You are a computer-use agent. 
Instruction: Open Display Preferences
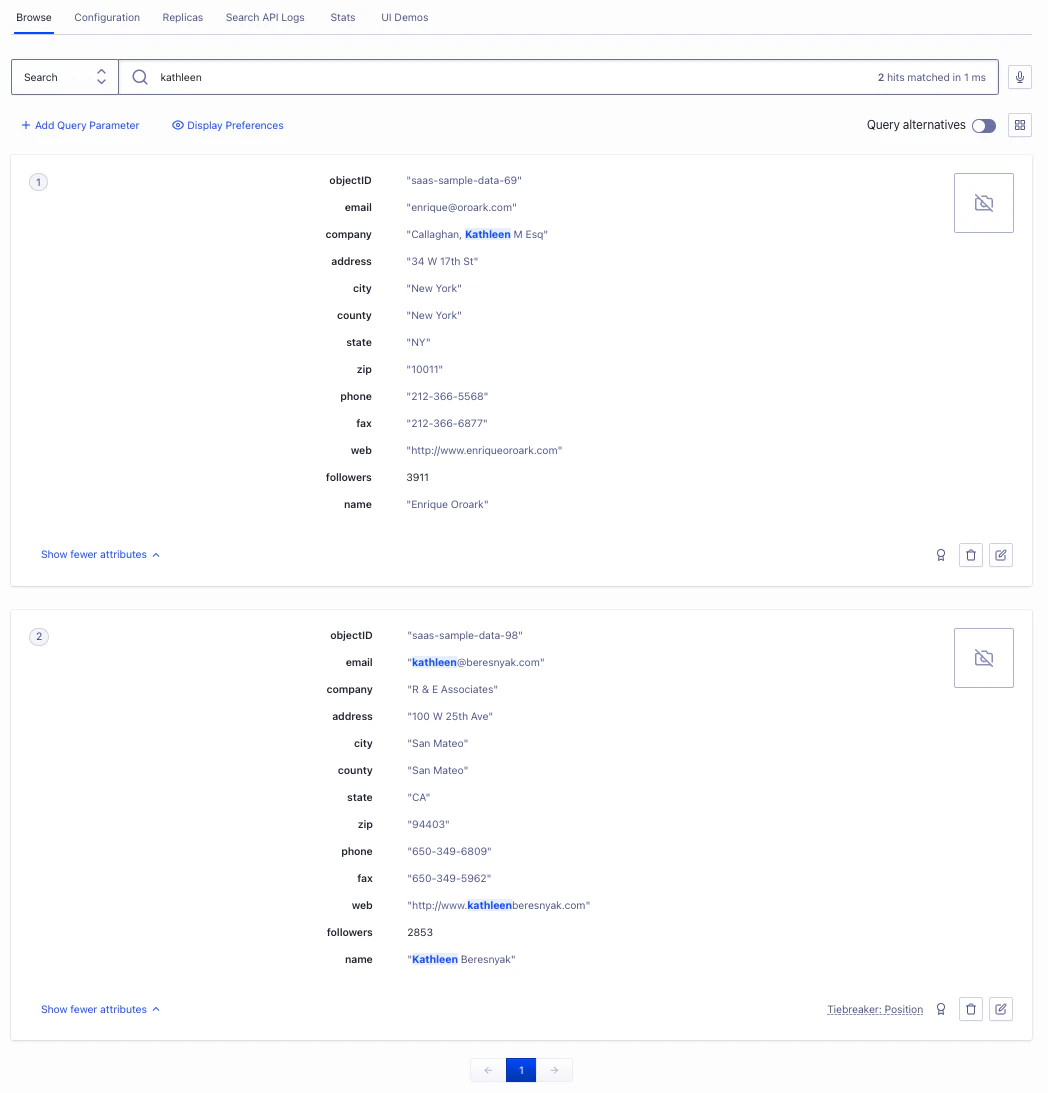(228, 125)
